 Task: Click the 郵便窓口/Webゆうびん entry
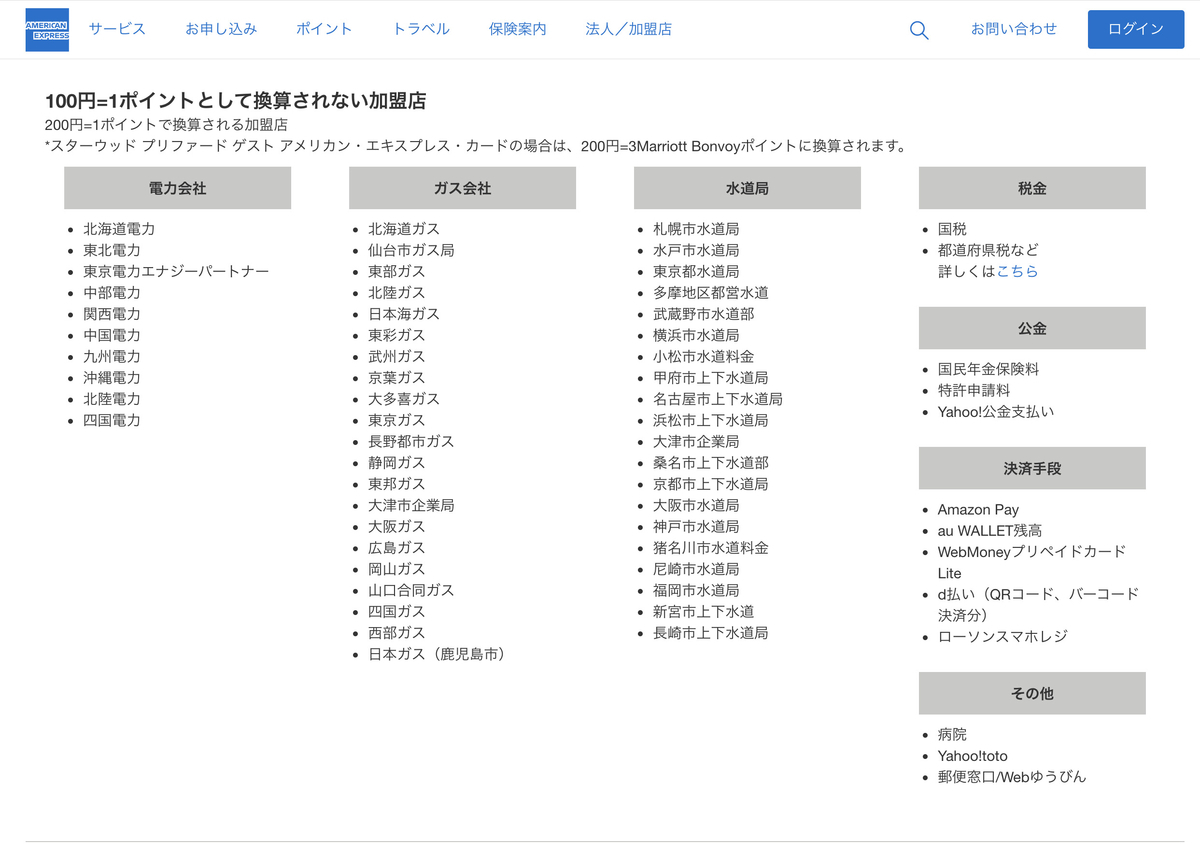(1012, 777)
